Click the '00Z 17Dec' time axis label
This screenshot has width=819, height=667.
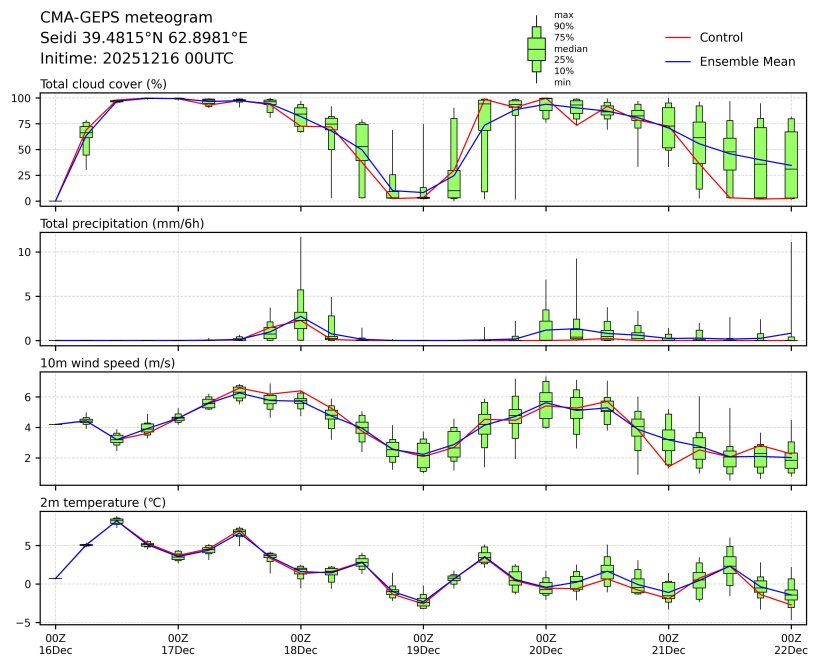coord(178,645)
